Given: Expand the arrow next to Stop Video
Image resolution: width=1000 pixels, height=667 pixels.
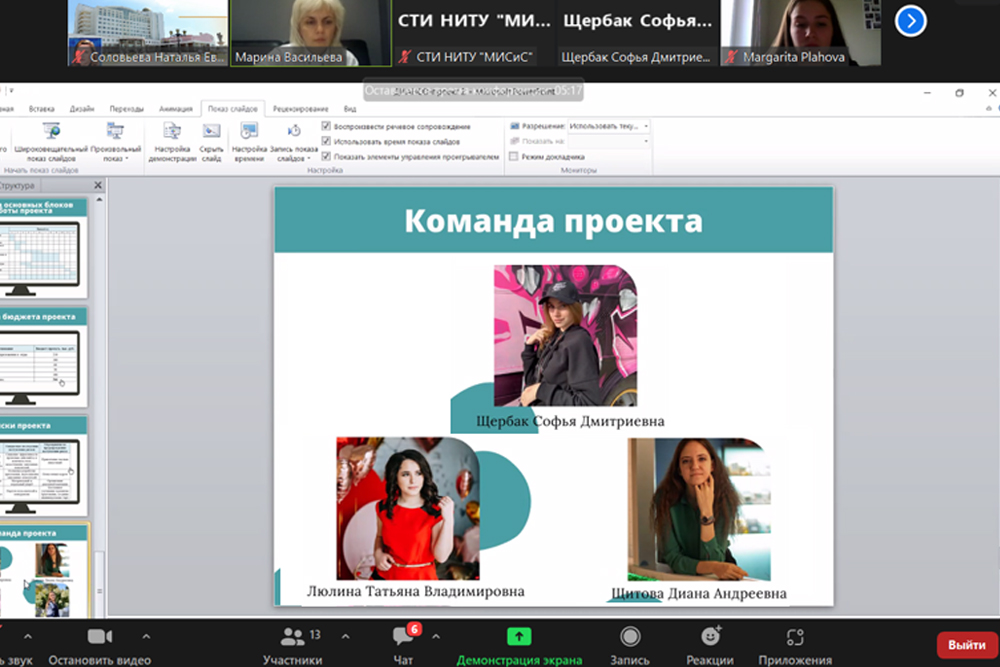Looking at the screenshot, I should (x=146, y=636).
